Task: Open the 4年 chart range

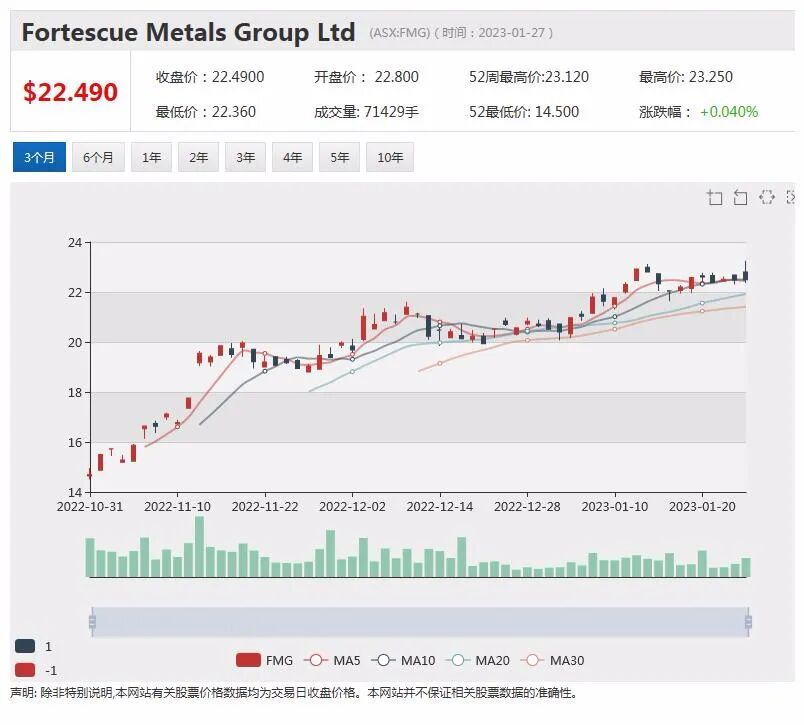Action: coord(292,157)
